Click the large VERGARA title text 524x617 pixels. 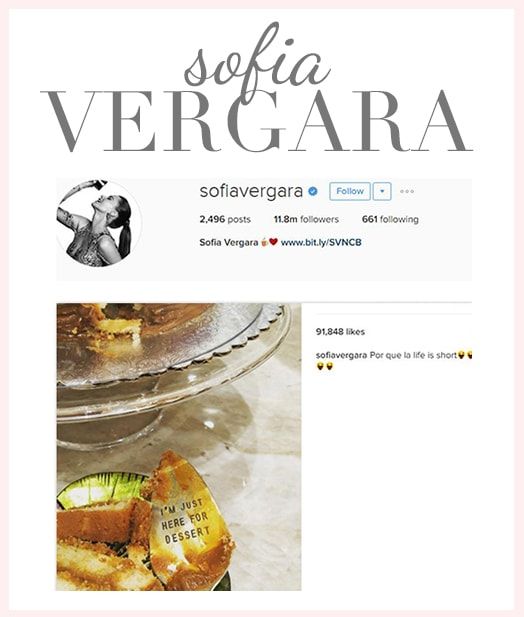[256, 121]
